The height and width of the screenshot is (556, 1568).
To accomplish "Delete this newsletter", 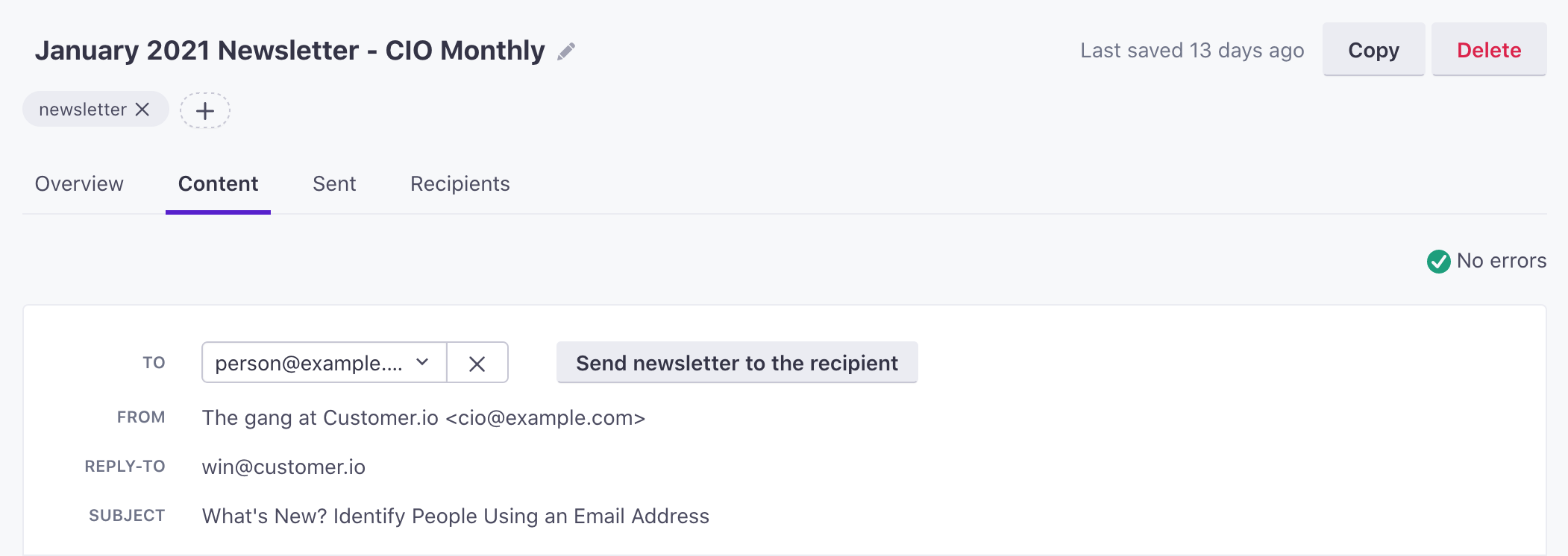I will [x=1488, y=50].
